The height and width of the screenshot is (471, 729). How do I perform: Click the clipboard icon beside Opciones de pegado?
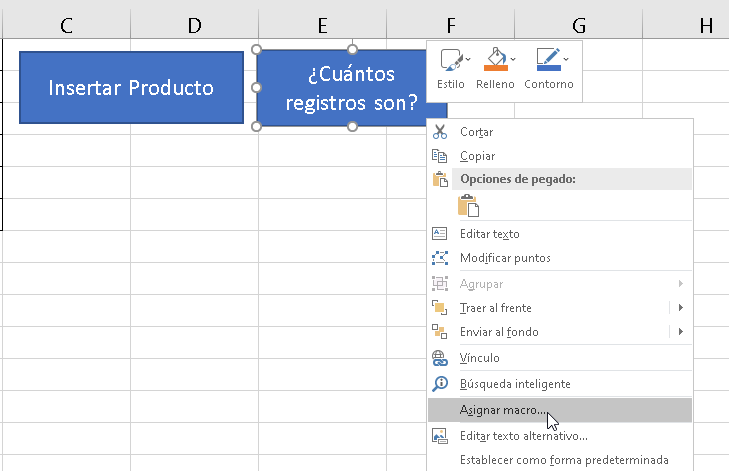pyautogui.click(x=440, y=179)
